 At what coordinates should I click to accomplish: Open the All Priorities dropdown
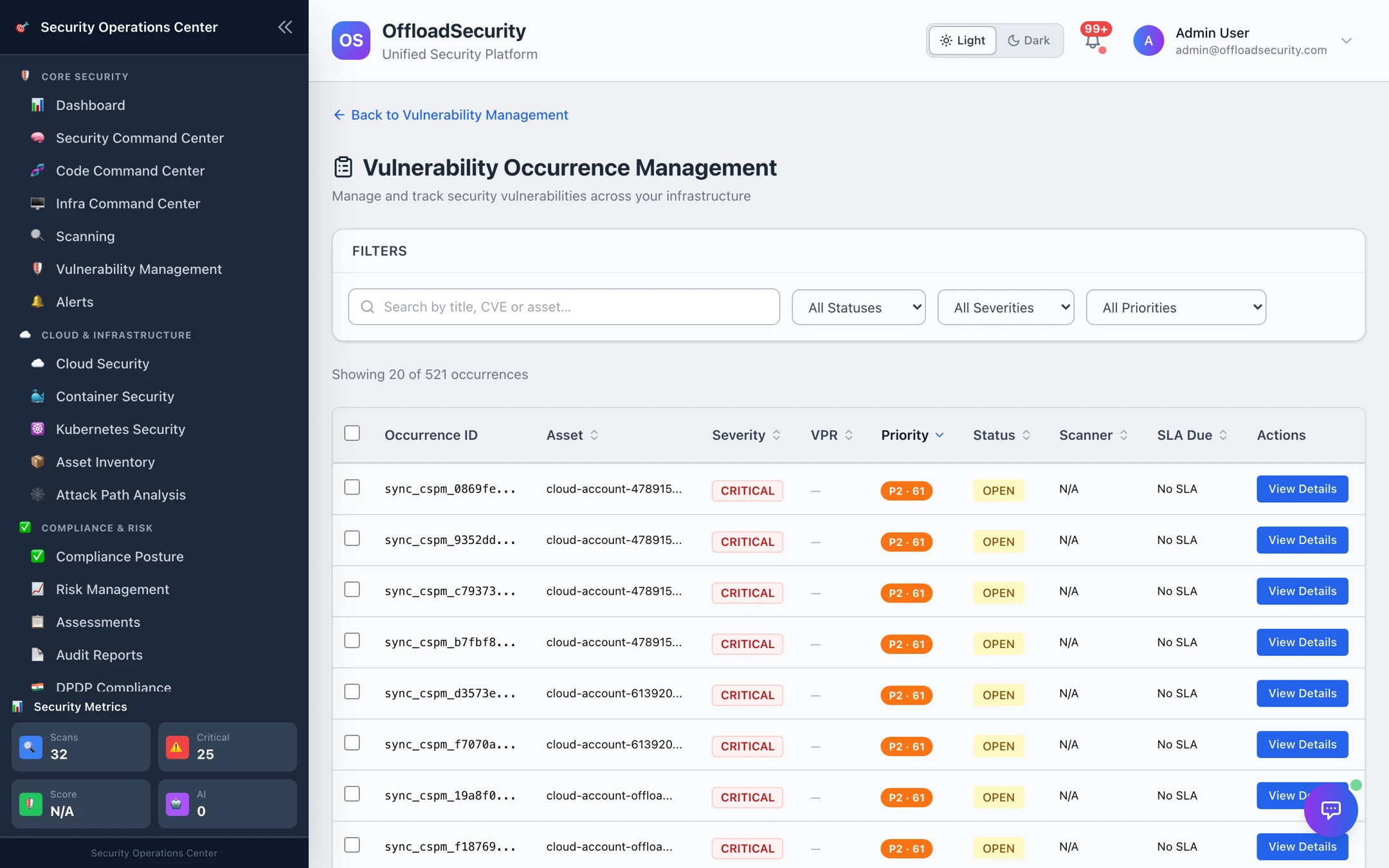(x=1176, y=307)
